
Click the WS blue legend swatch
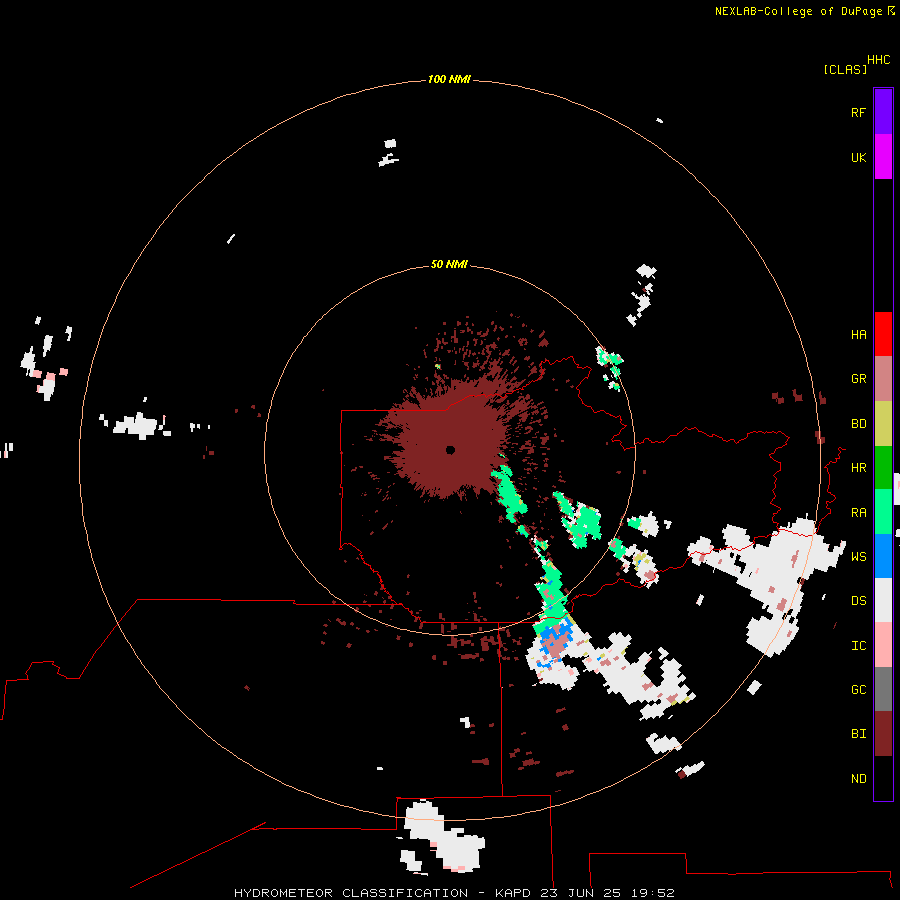point(883,556)
